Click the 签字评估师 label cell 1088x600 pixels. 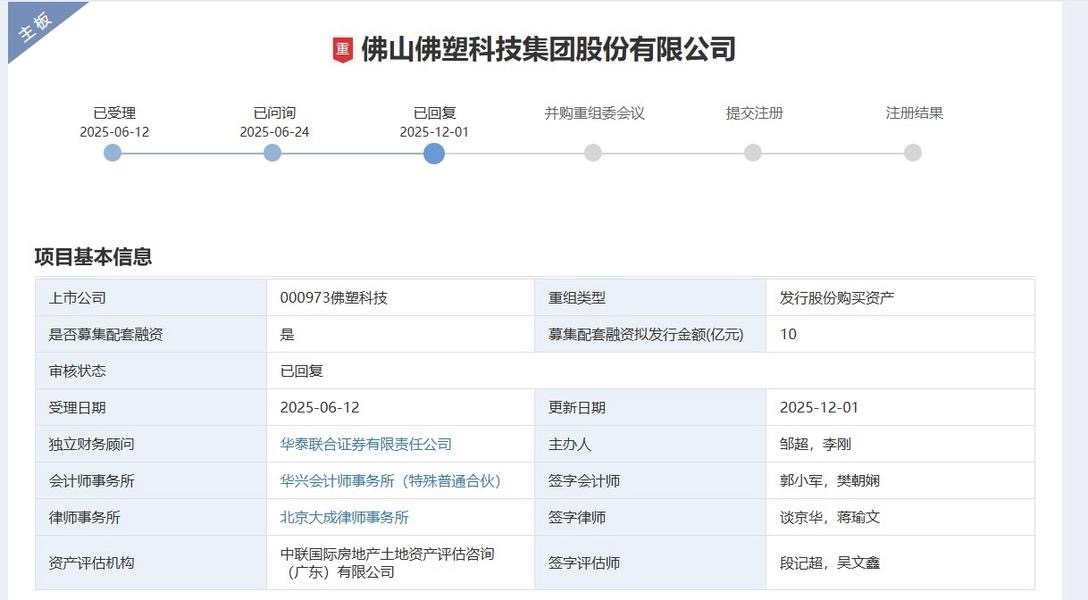click(x=650, y=563)
